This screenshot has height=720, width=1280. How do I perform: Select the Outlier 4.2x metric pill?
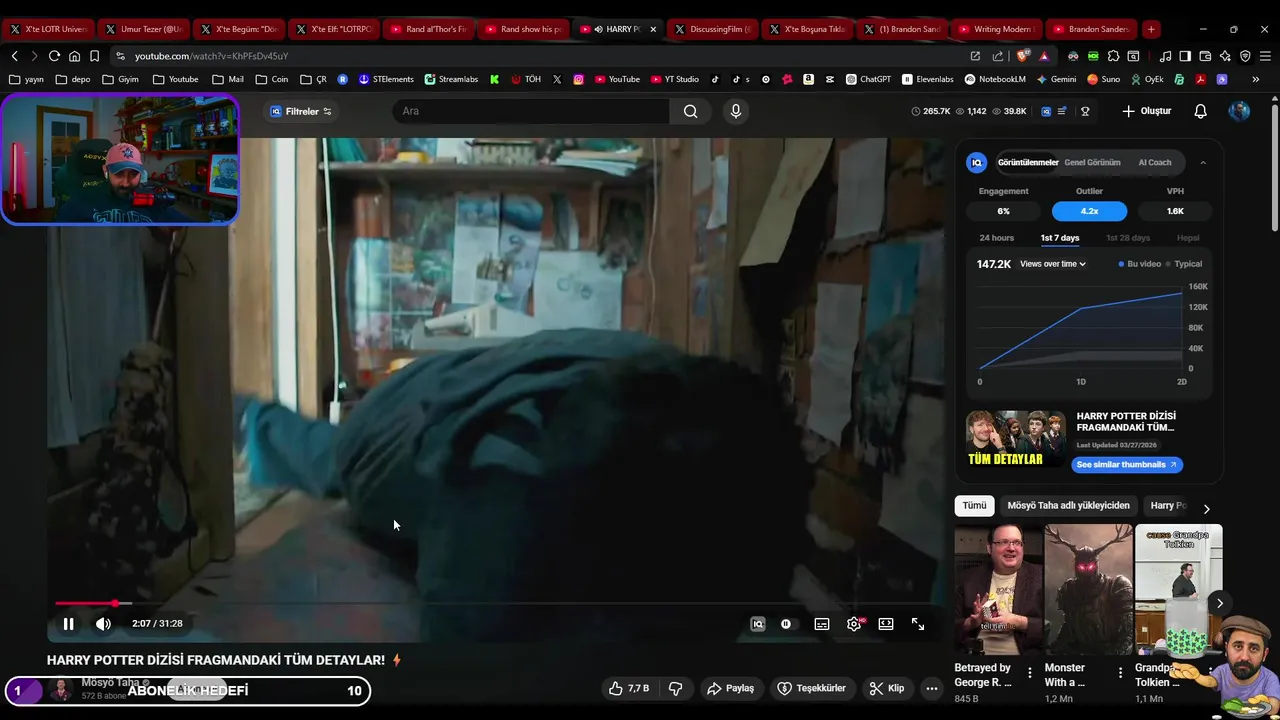[x=1089, y=211]
